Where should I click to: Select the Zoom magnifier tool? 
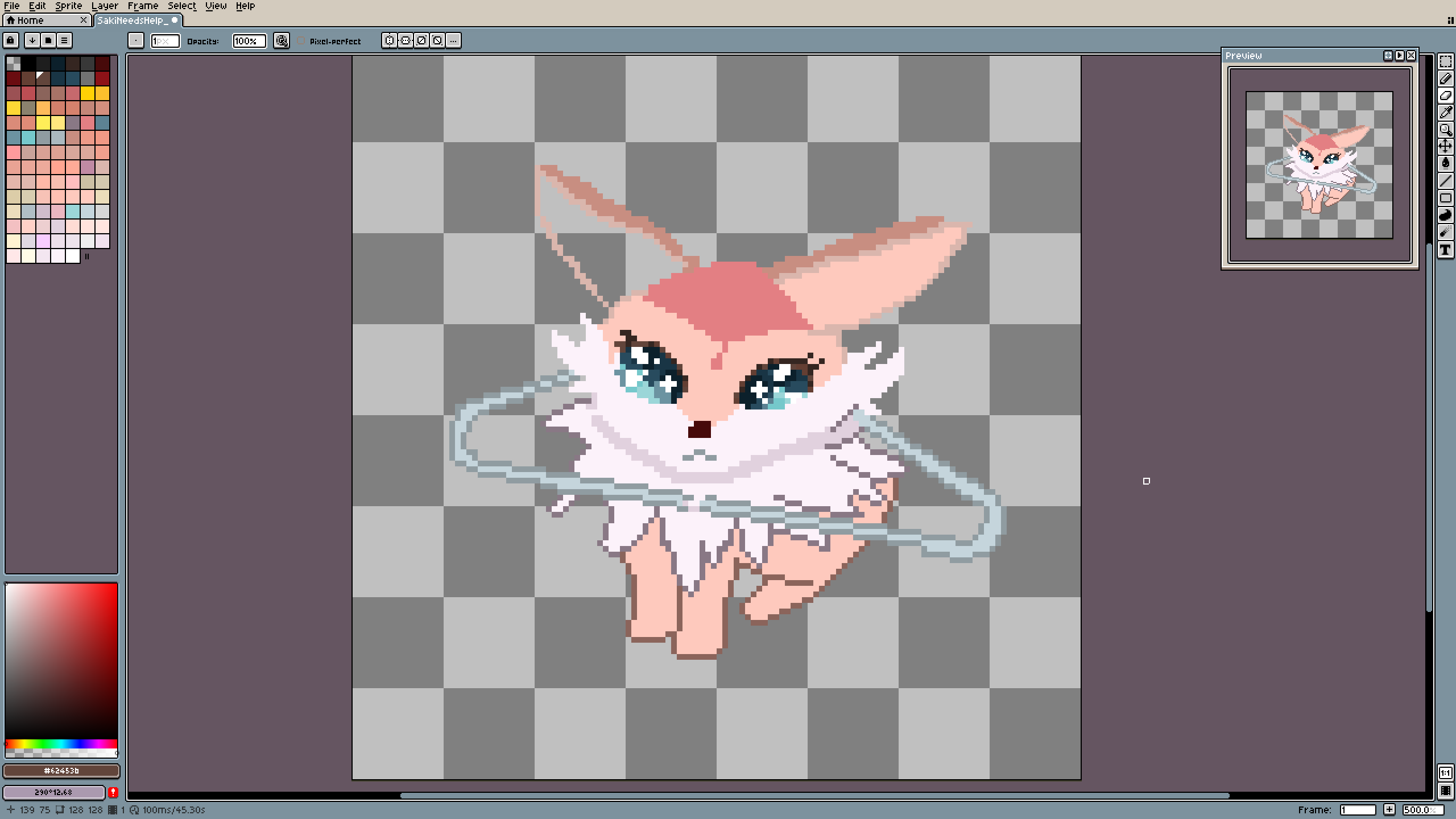tap(1445, 130)
